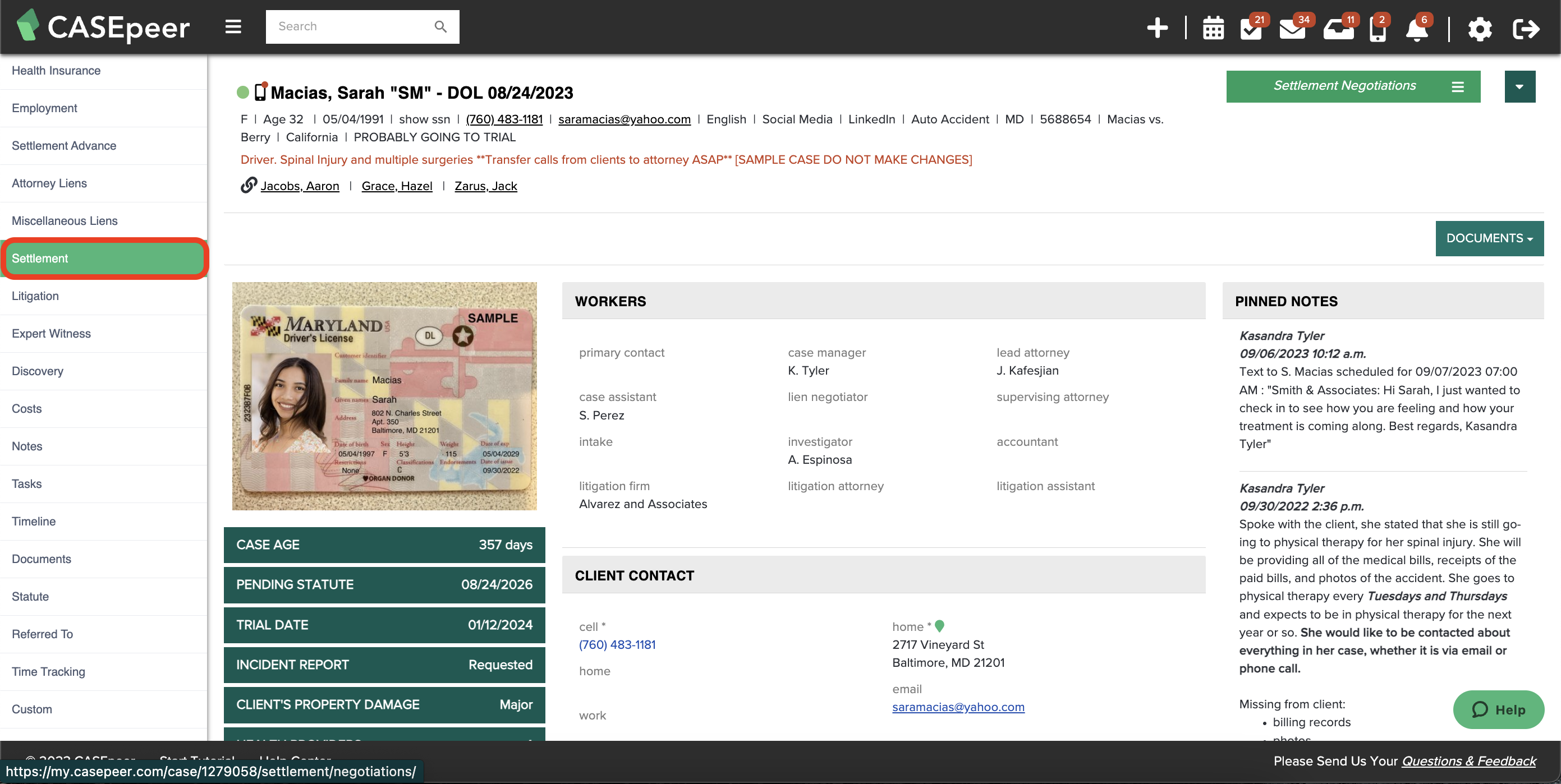Open Documents sidebar section
Image resolution: width=1561 pixels, height=784 pixels.
click(104, 559)
